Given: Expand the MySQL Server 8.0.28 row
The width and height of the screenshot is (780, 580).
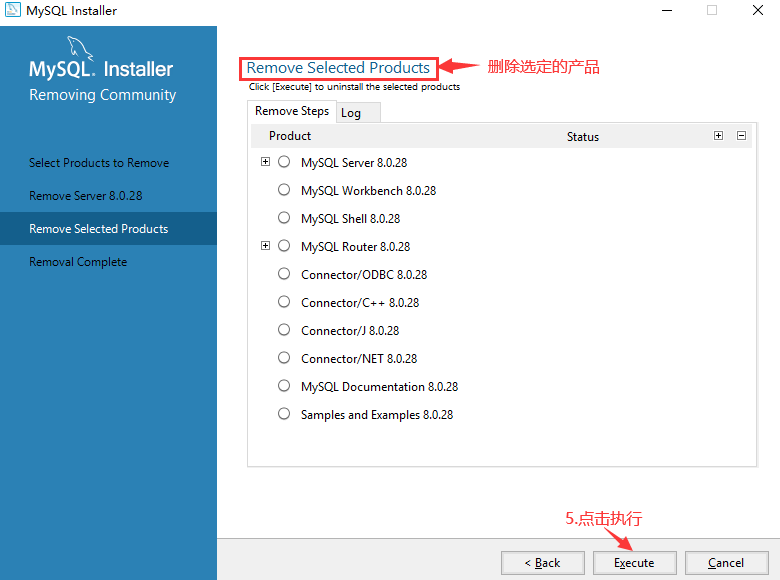Looking at the screenshot, I should pyautogui.click(x=266, y=162).
